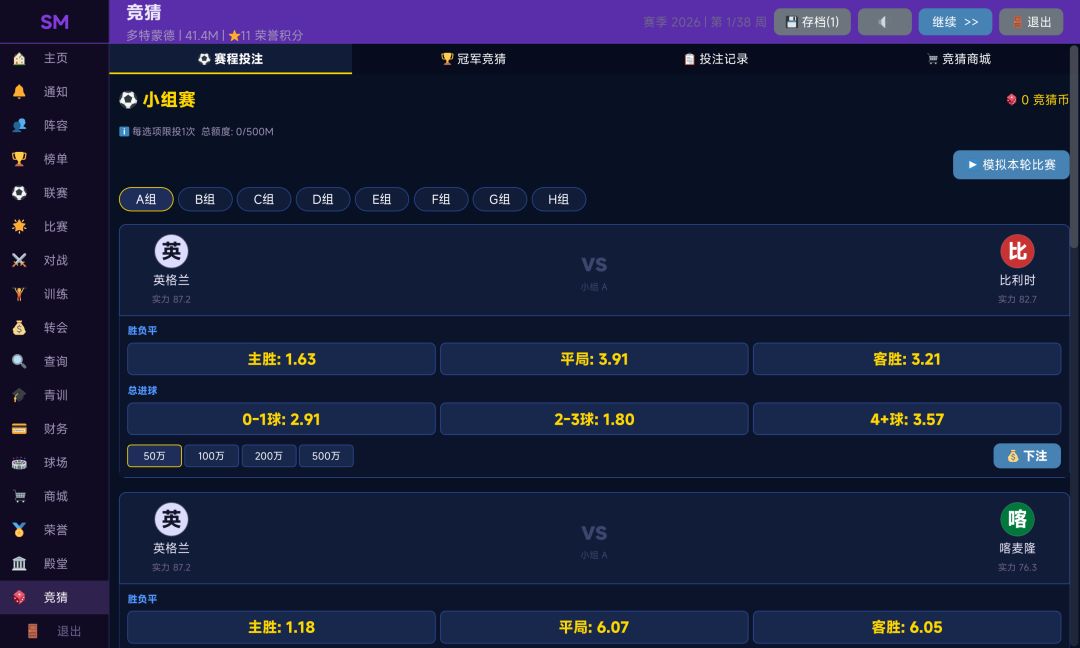Click the 商城 shopping cart icon
The image size is (1080, 648).
pyautogui.click(x=19, y=497)
